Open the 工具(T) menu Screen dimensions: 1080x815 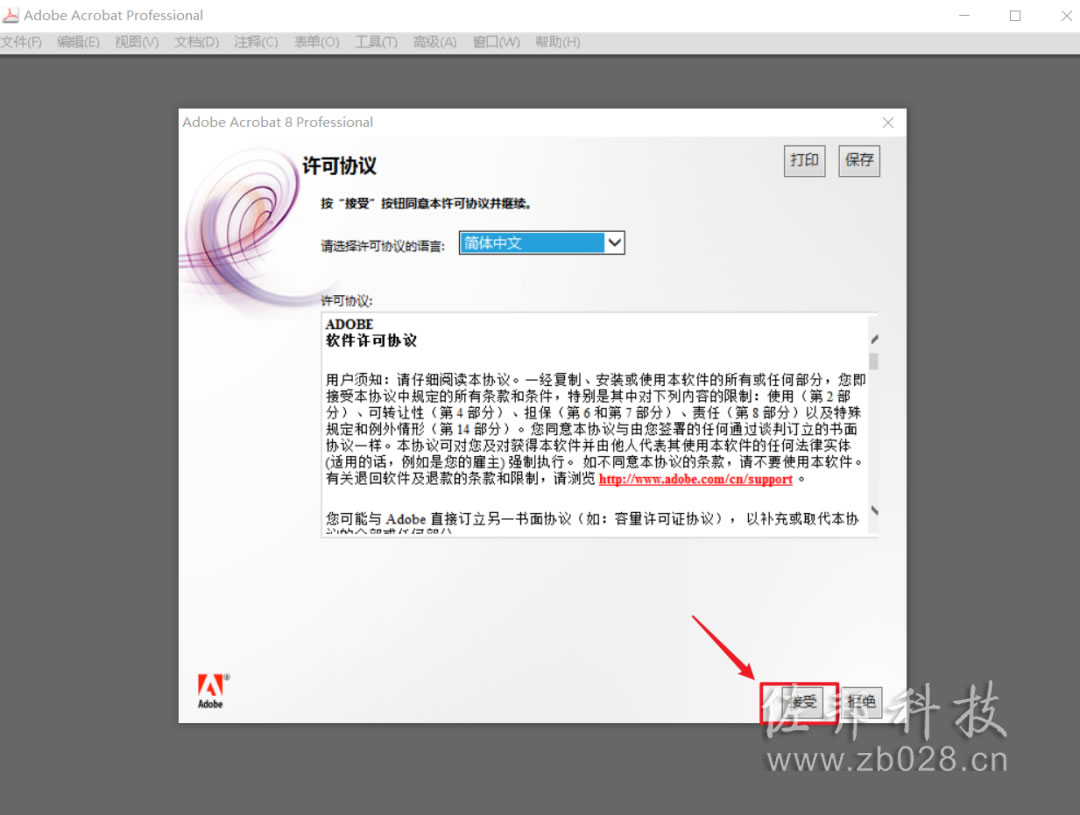376,43
